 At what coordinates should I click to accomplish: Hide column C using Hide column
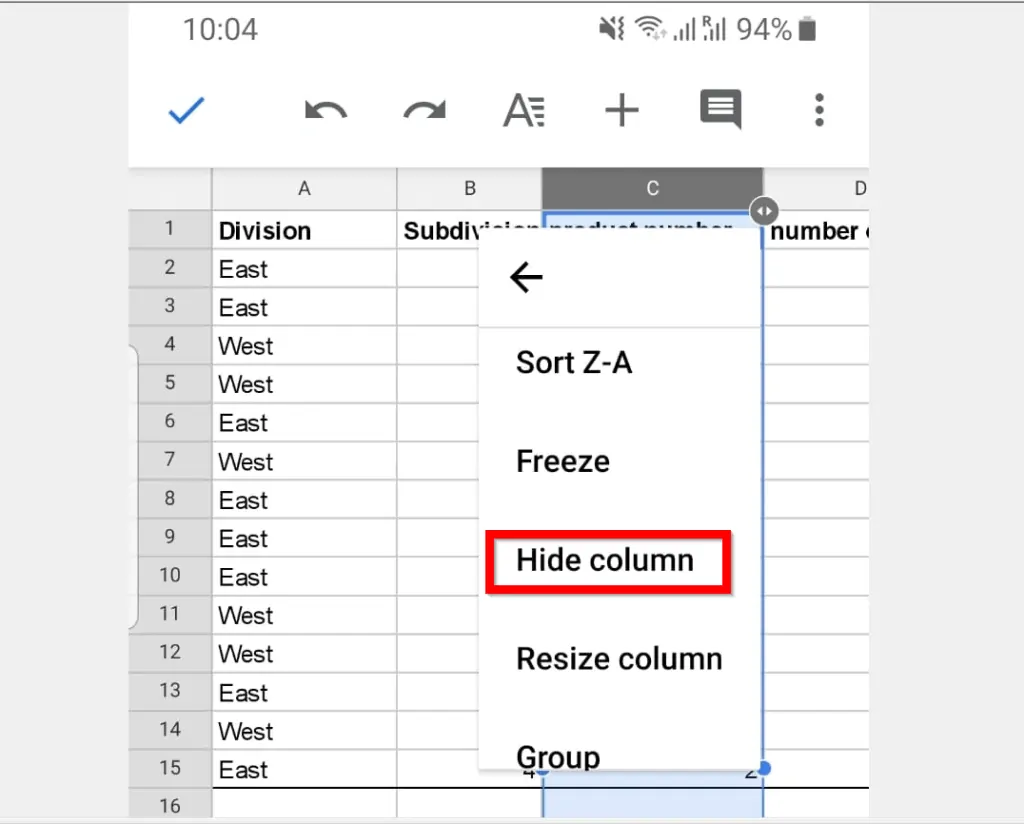[x=607, y=560]
